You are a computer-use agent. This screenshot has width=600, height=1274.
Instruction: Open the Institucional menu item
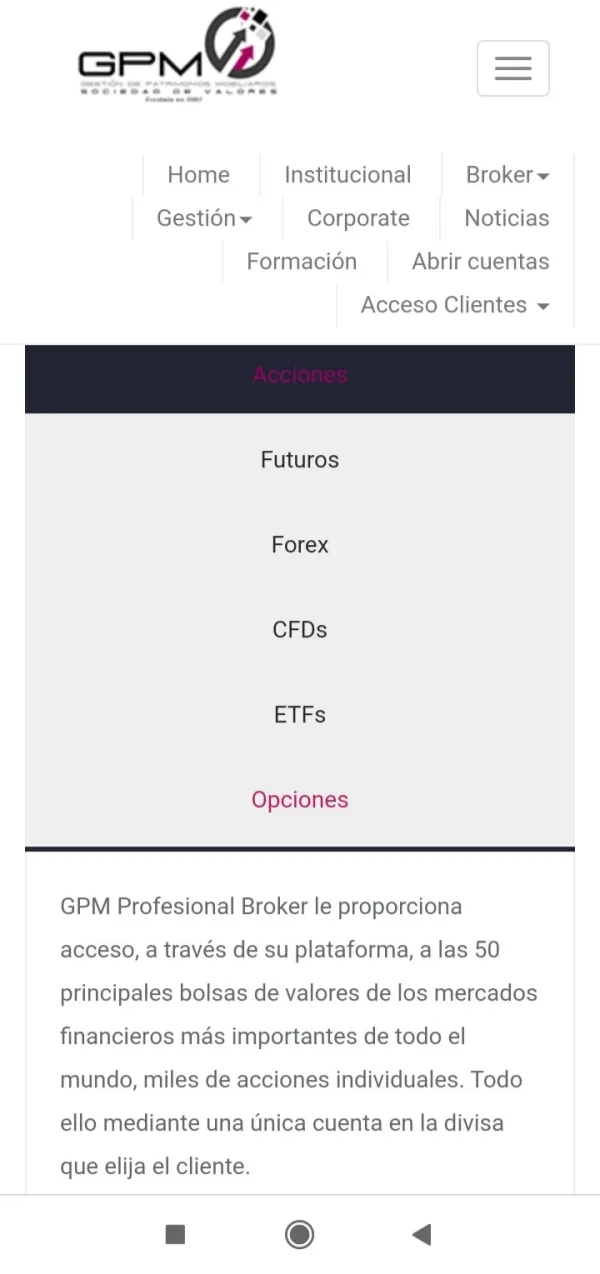pyautogui.click(x=347, y=175)
